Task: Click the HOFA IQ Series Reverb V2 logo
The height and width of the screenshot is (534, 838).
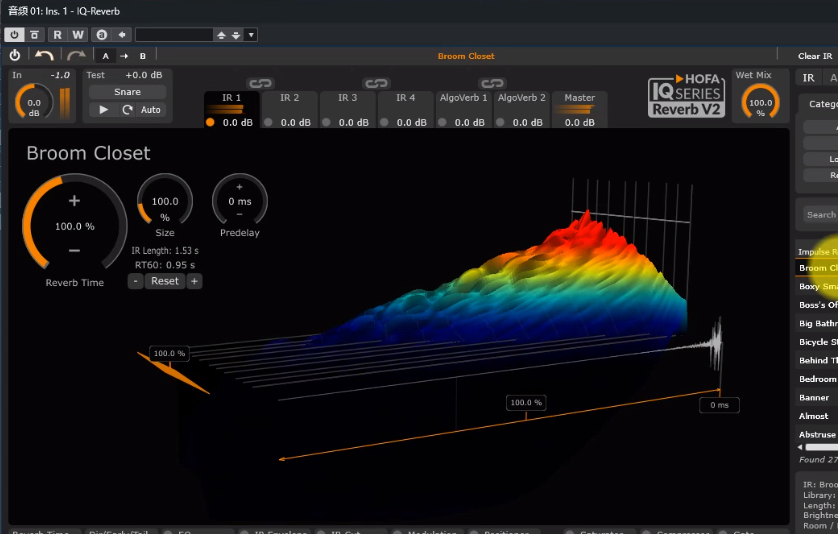Action: pos(687,95)
